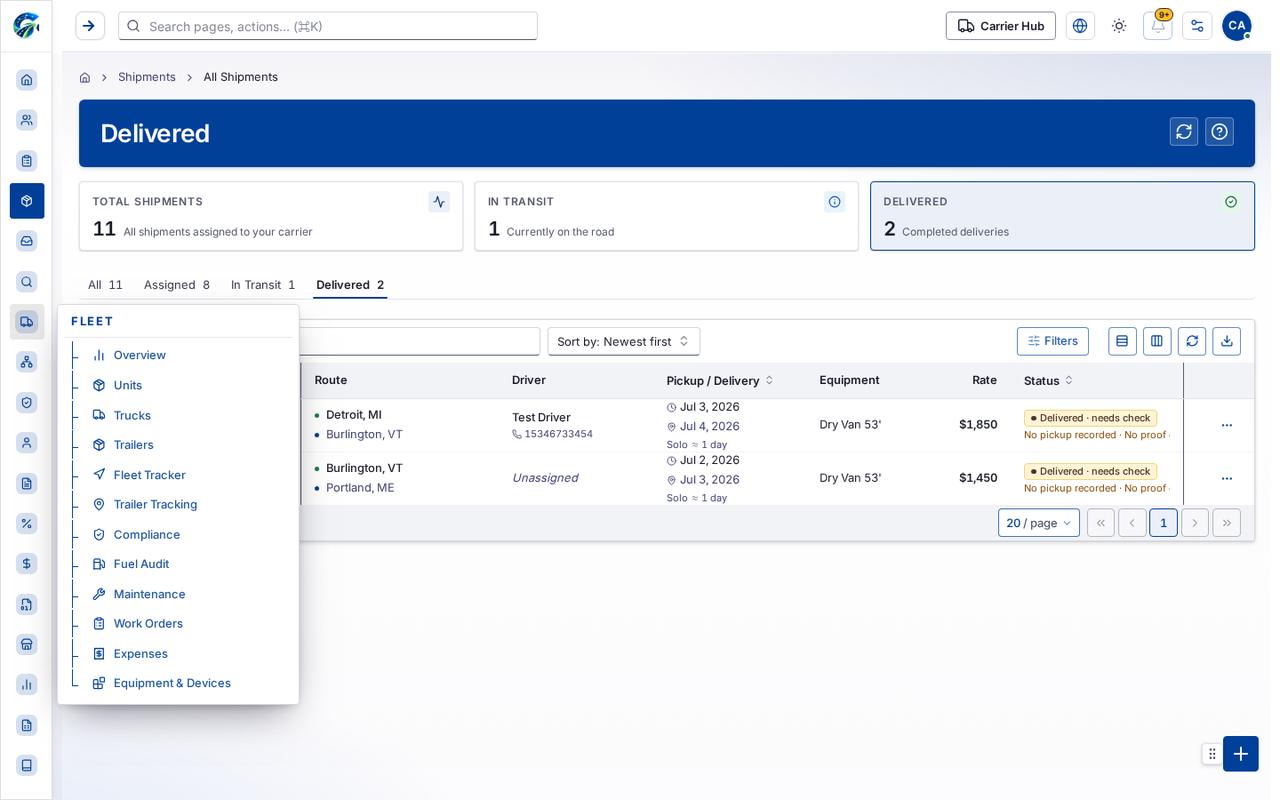
Task: Go to Shipments breadcrumb link
Action: point(147,77)
